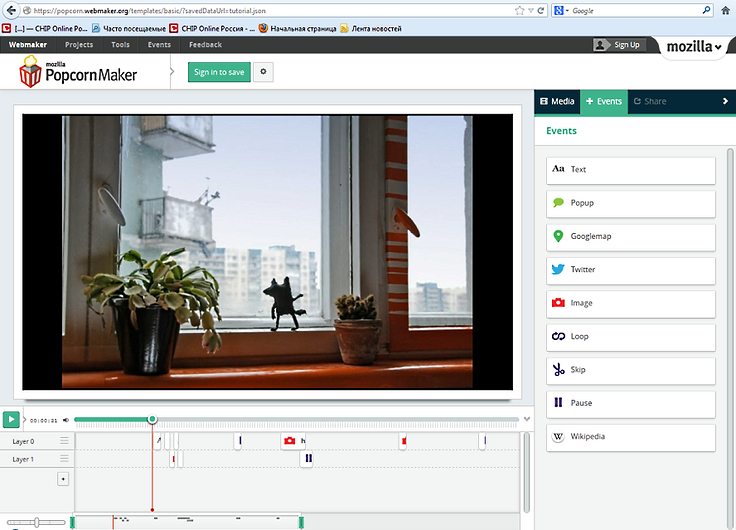Switch to the Media tab
The height and width of the screenshot is (530, 736).
pos(557,101)
